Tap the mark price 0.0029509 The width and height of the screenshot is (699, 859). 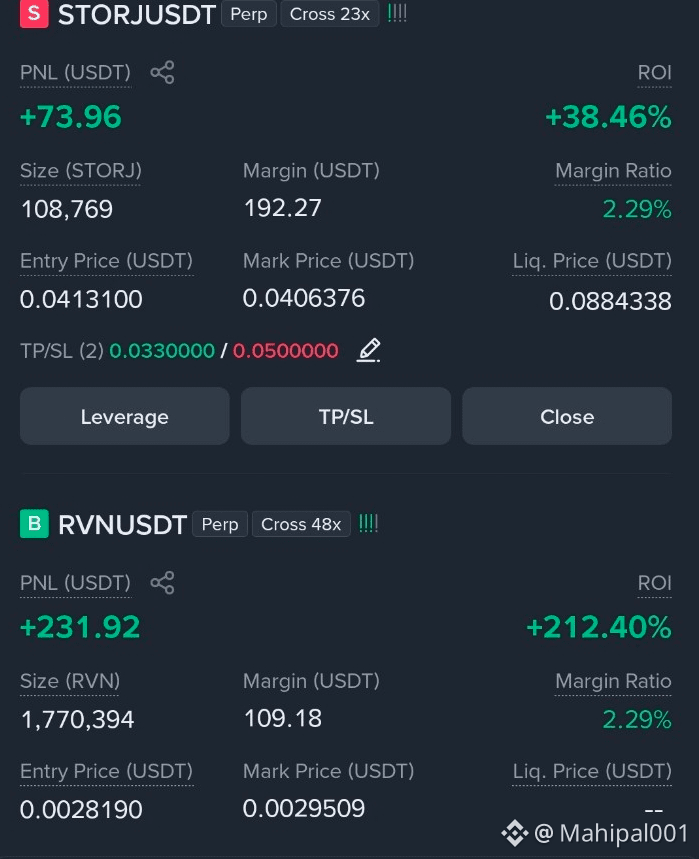tap(303, 809)
